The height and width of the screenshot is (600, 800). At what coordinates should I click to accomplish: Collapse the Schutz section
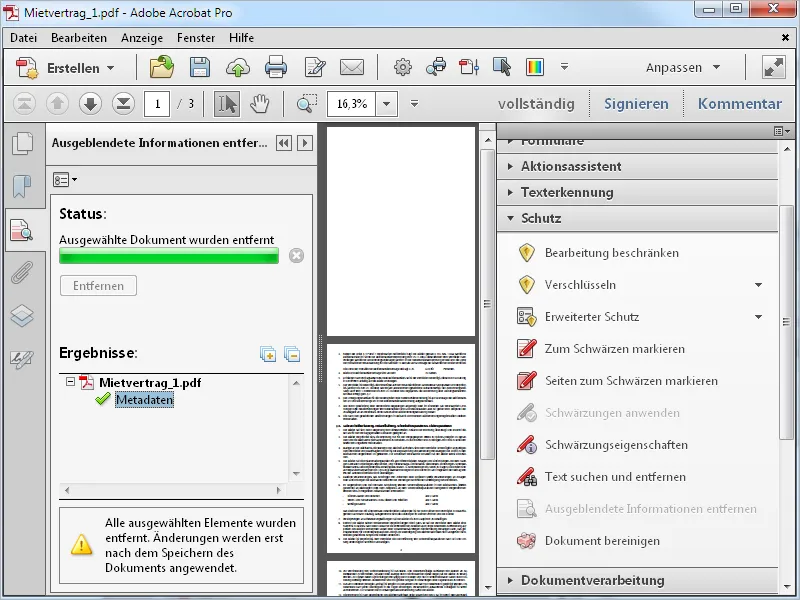point(637,218)
